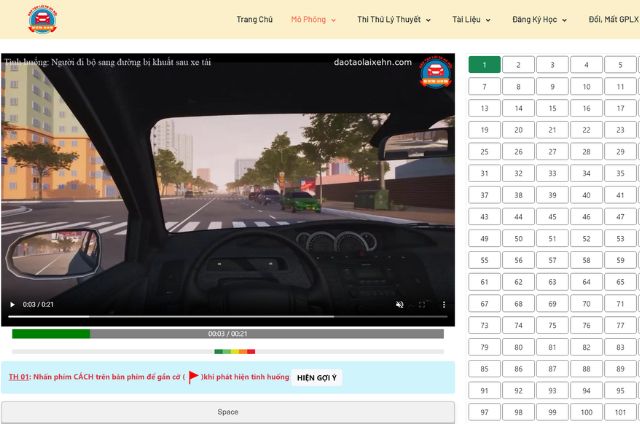The image size is (640, 427).
Task: Select situation 83
Action: [x=620, y=347]
